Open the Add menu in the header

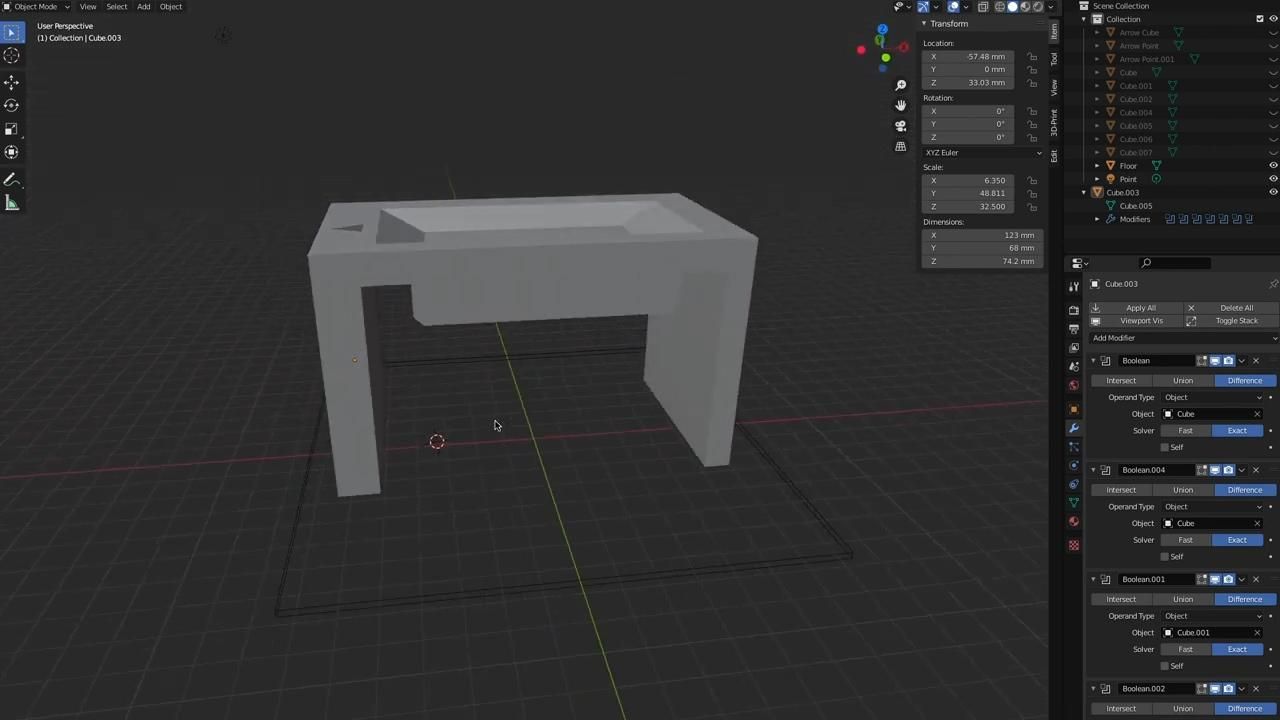pos(143,7)
